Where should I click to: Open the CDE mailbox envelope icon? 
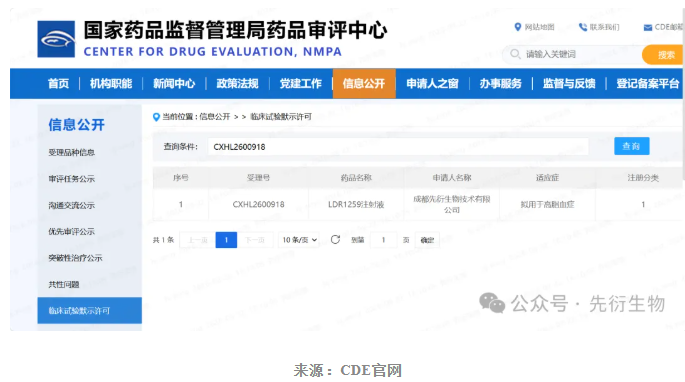click(648, 28)
